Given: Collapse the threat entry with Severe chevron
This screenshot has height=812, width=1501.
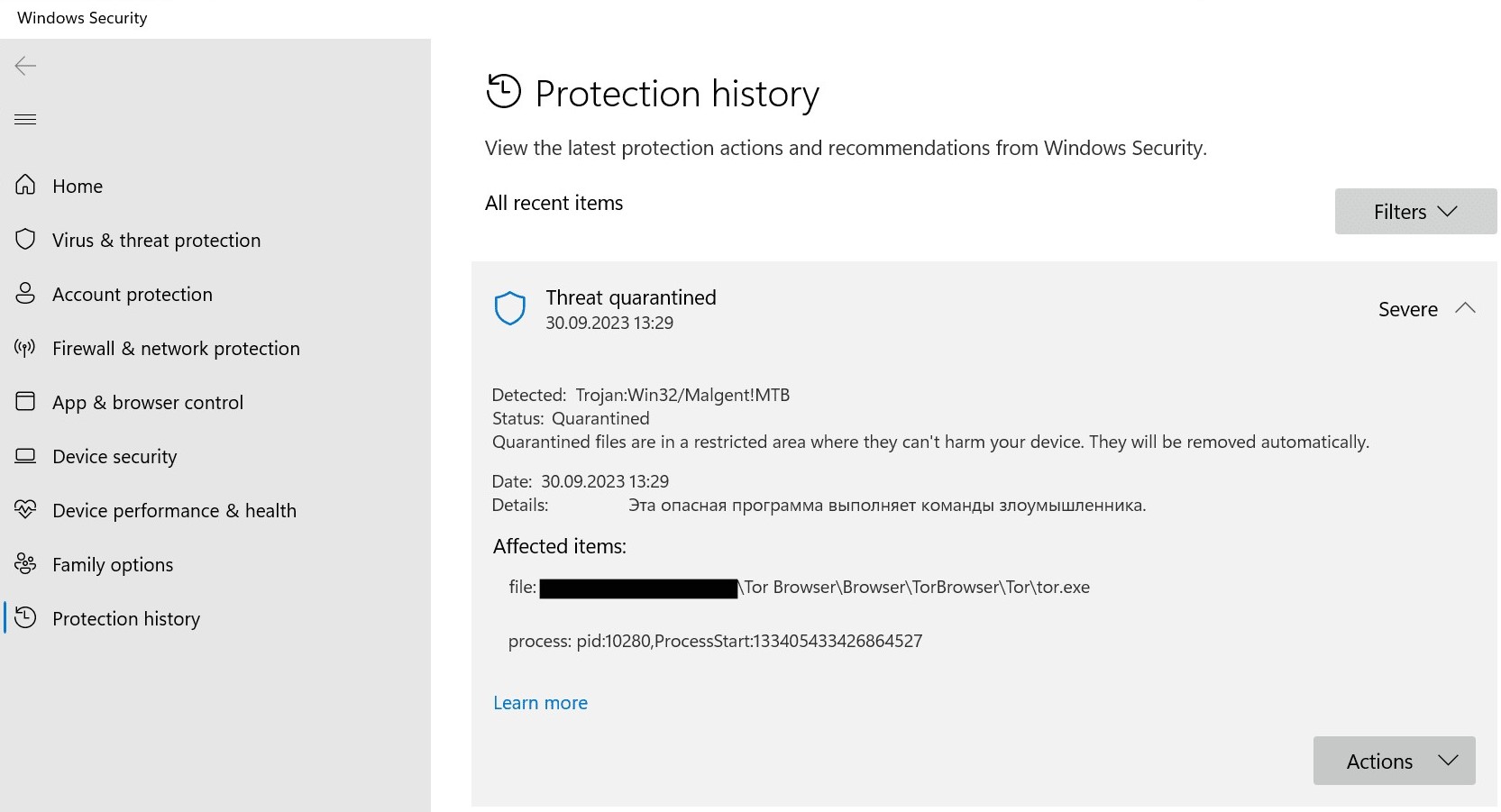Looking at the screenshot, I should pyautogui.click(x=1465, y=308).
